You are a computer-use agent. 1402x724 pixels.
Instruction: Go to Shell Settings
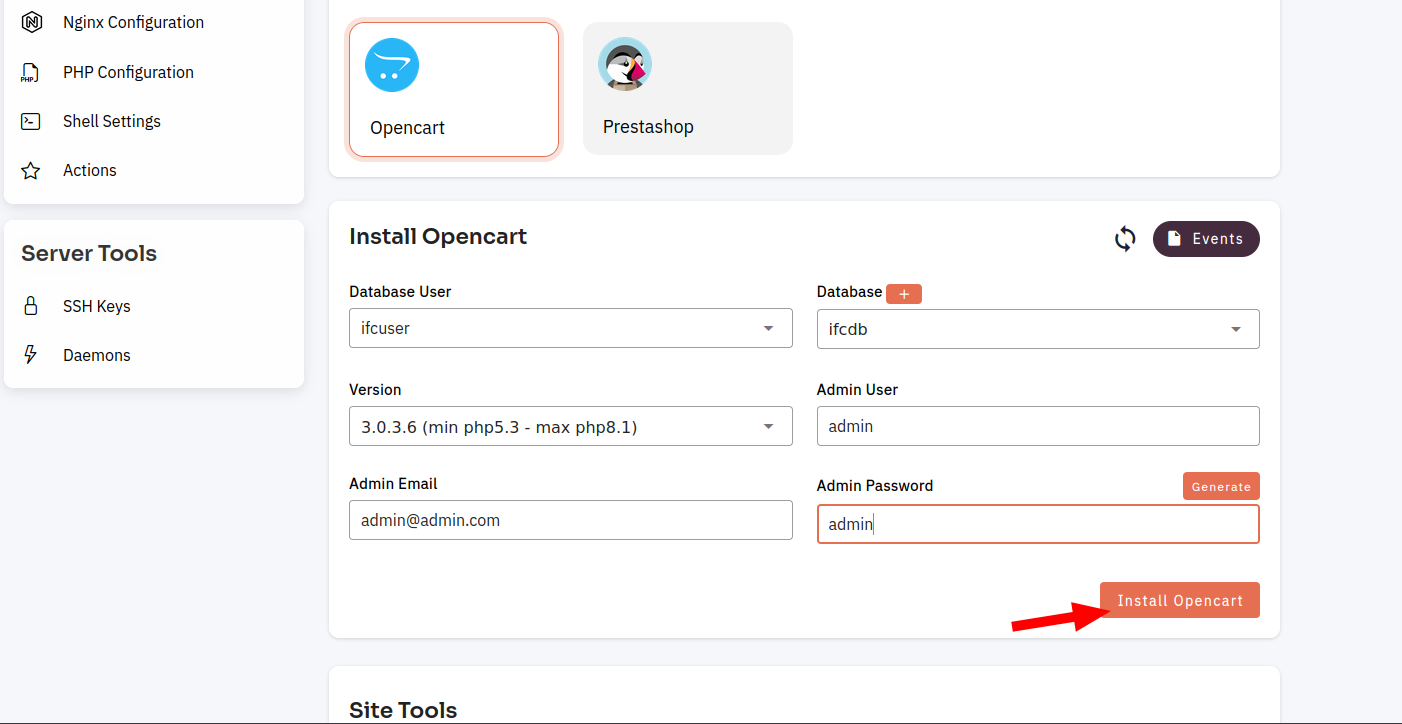tap(112, 121)
